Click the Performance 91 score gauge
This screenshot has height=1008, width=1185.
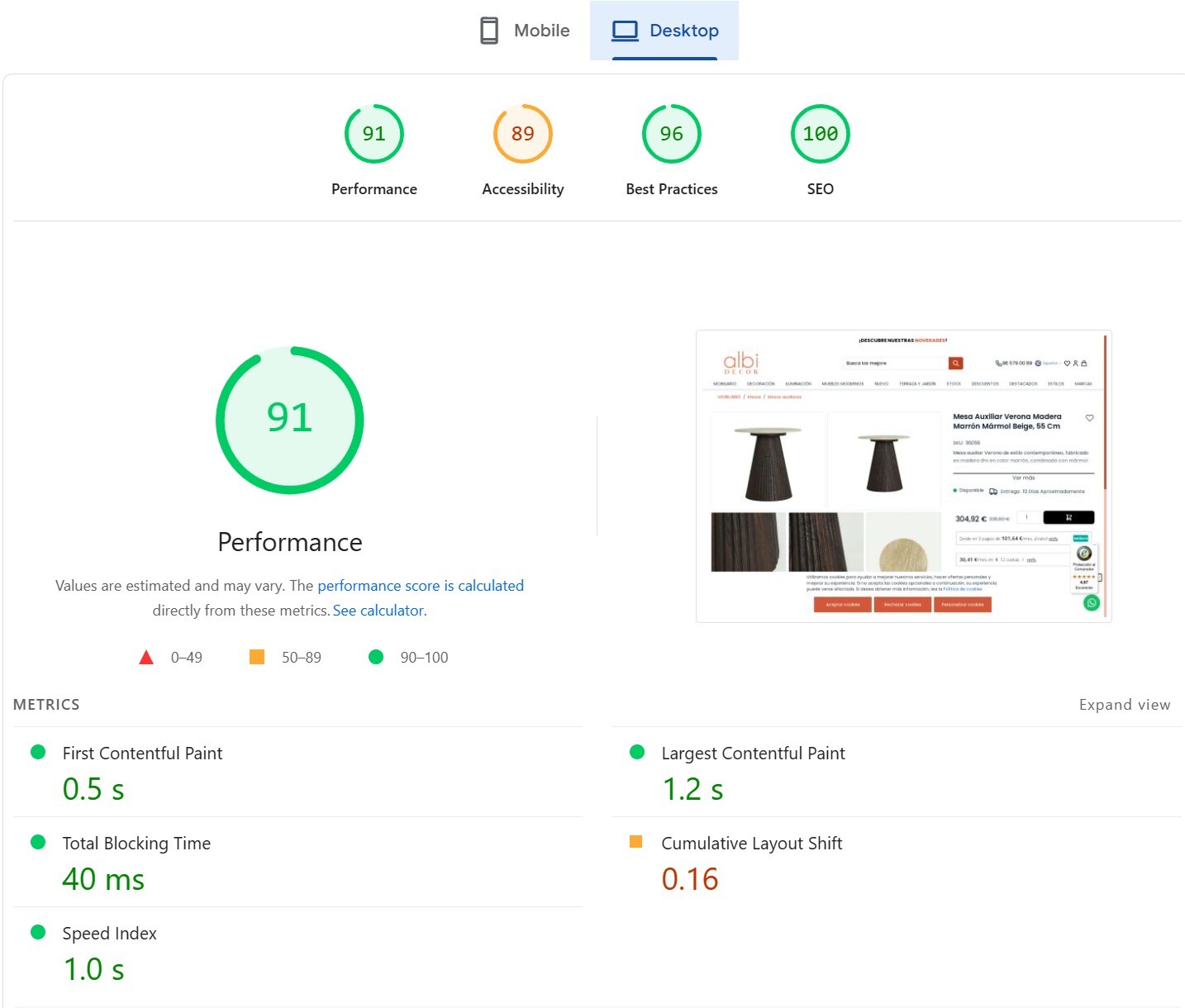click(x=374, y=134)
